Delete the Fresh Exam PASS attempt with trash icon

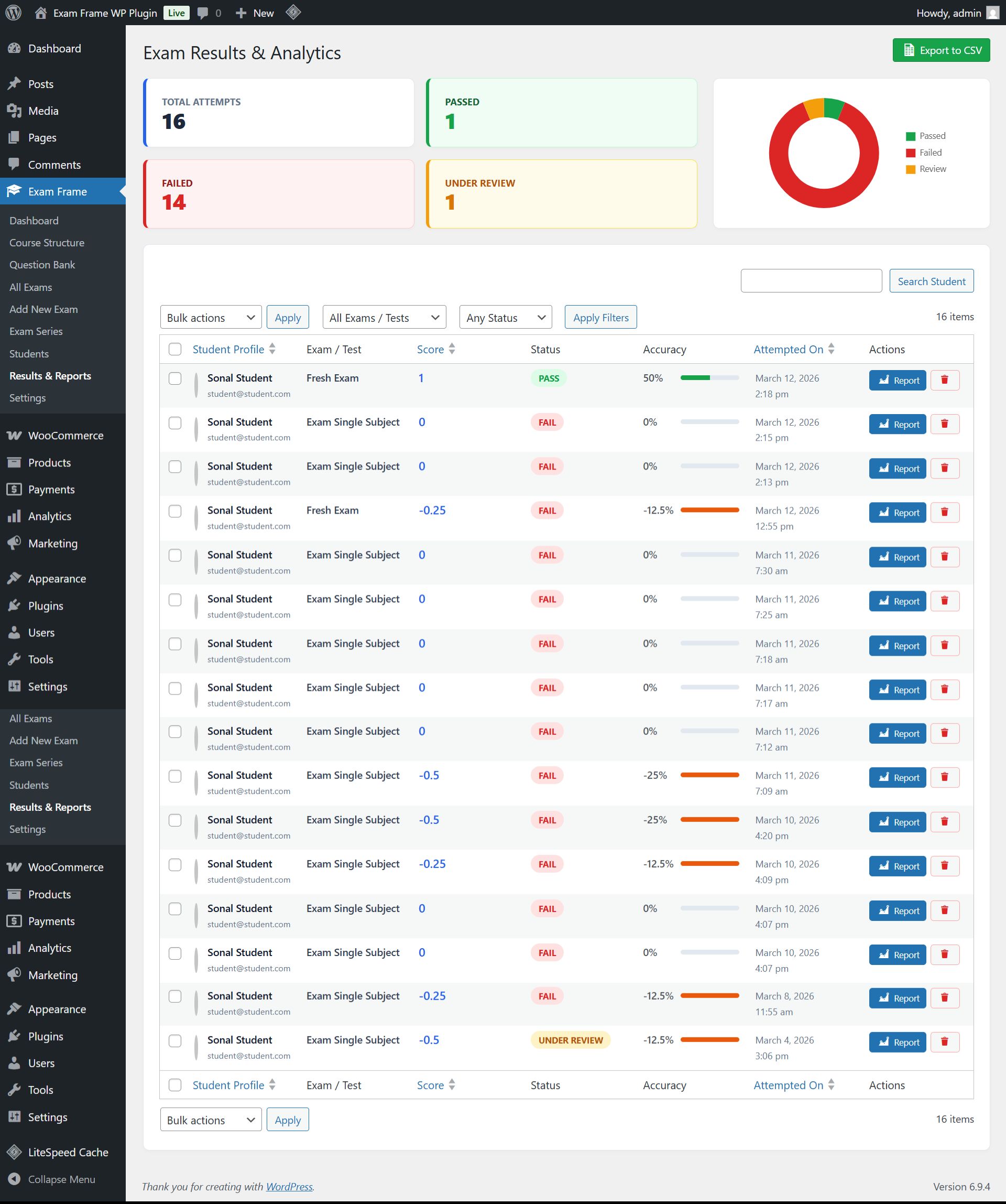pyautogui.click(x=944, y=380)
